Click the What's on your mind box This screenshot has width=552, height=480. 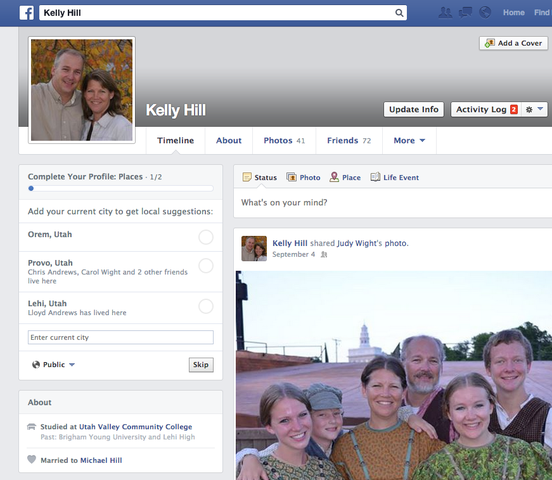(393, 202)
